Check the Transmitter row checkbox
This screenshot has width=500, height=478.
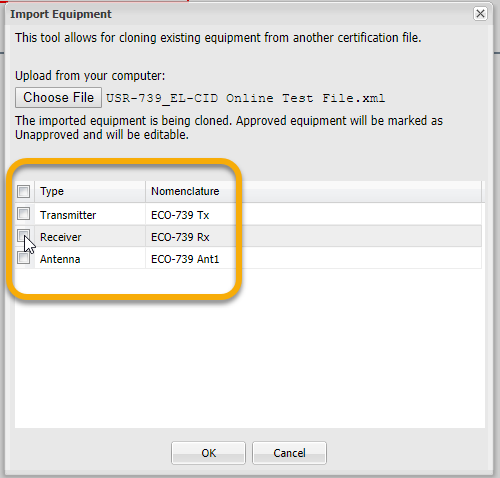pyautogui.click(x=23, y=214)
